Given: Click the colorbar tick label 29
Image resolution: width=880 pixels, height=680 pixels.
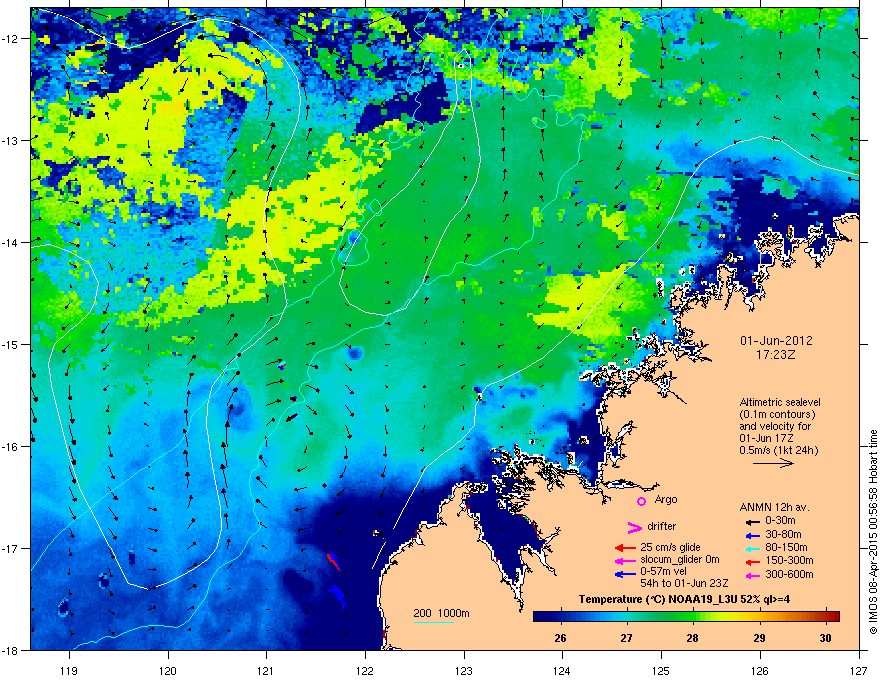Looking at the screenshot, I should click(759, 638).
